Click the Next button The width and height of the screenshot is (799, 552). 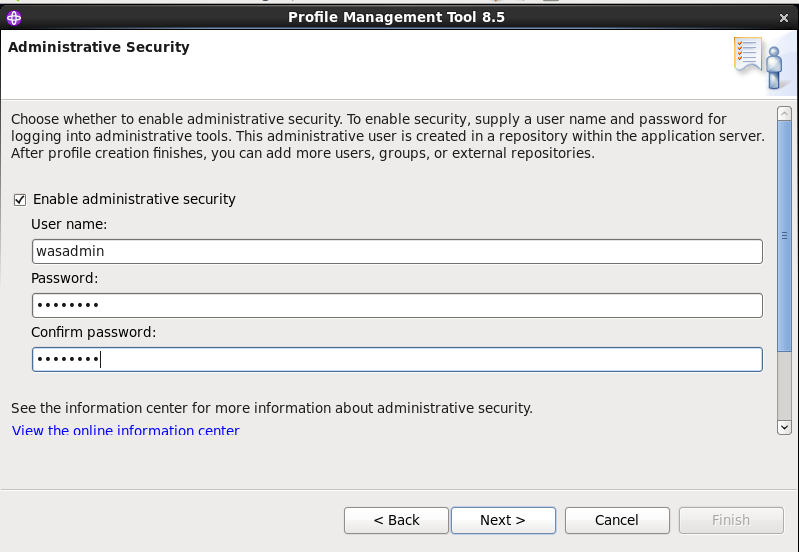pos(503,520)
